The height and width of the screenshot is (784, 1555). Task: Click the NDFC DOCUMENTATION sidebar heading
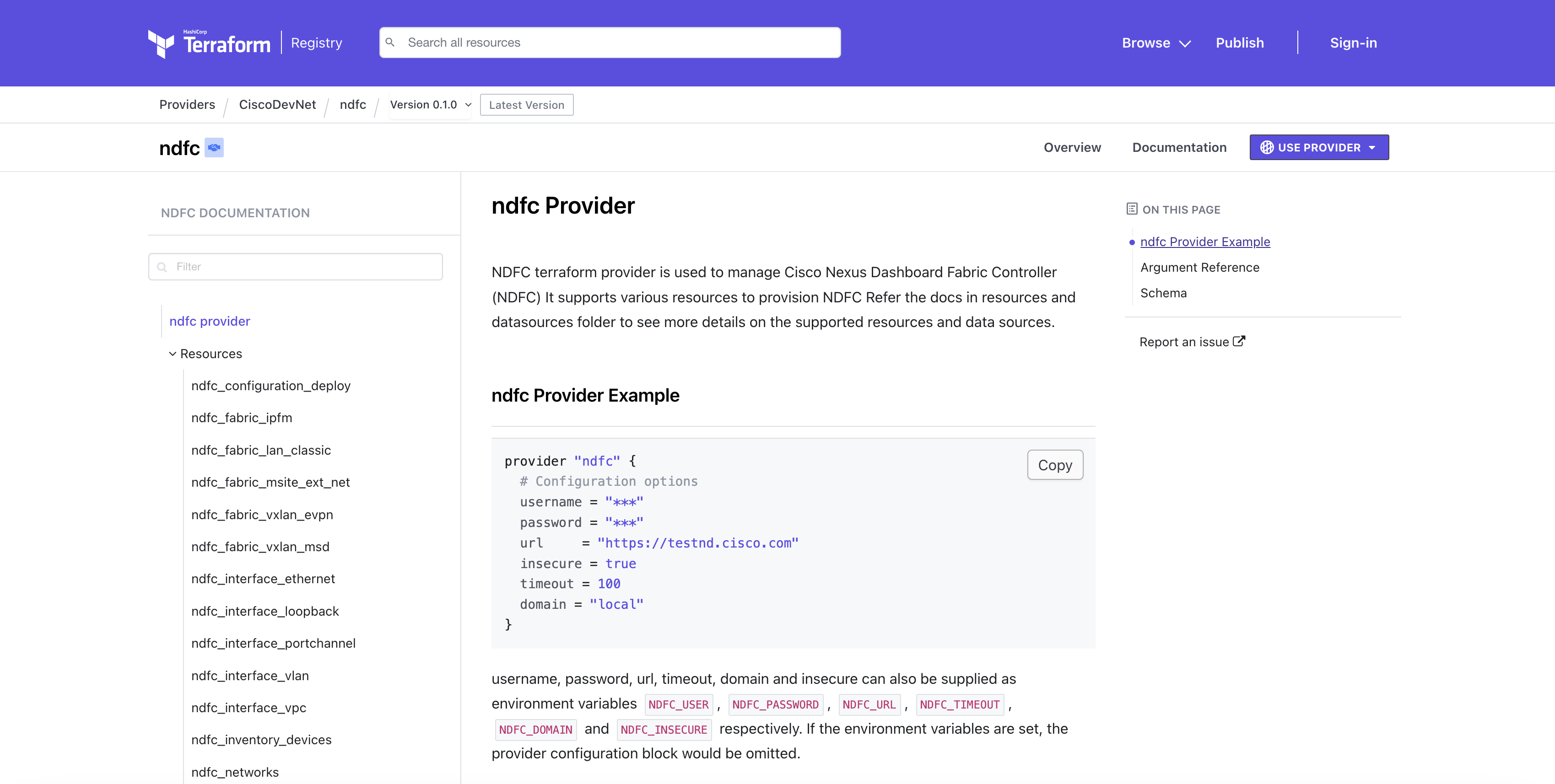[x=235, y=213]
